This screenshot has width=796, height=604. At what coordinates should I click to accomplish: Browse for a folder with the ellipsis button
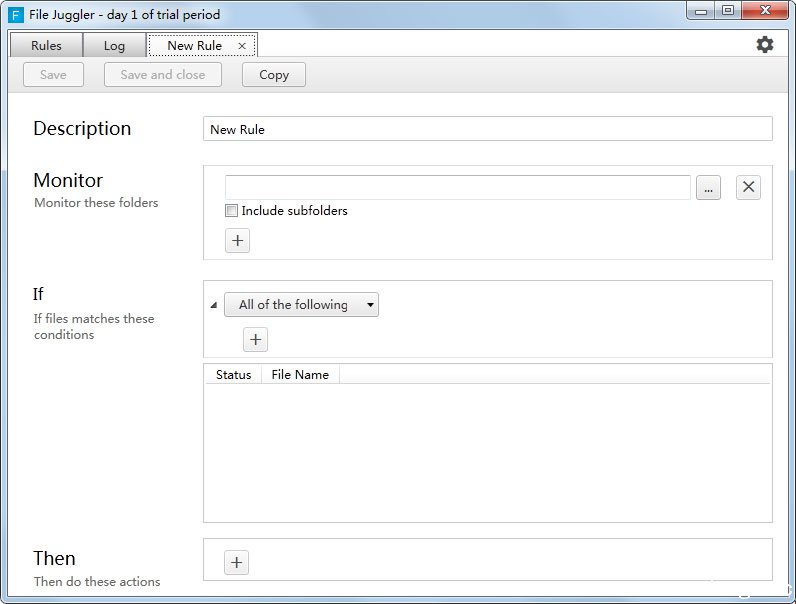[x=708, y=188]
